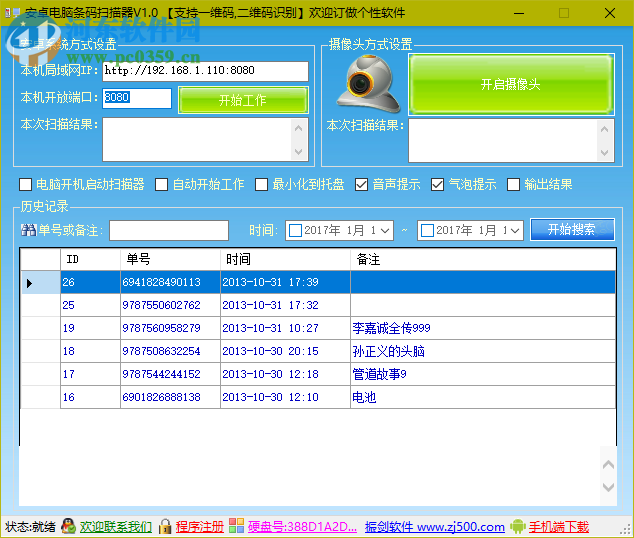Select cell 9787550602762
This screenshot has width=634, height=538.
(x=170, y=305)
